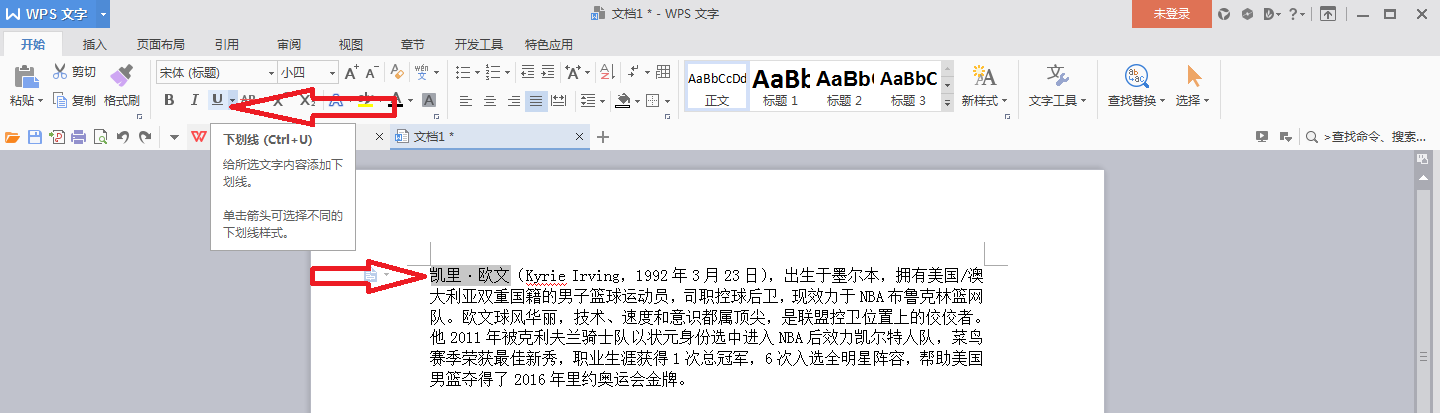
Task: Switch to the 插入 (Insert) tab
Action: click(94, 44)
